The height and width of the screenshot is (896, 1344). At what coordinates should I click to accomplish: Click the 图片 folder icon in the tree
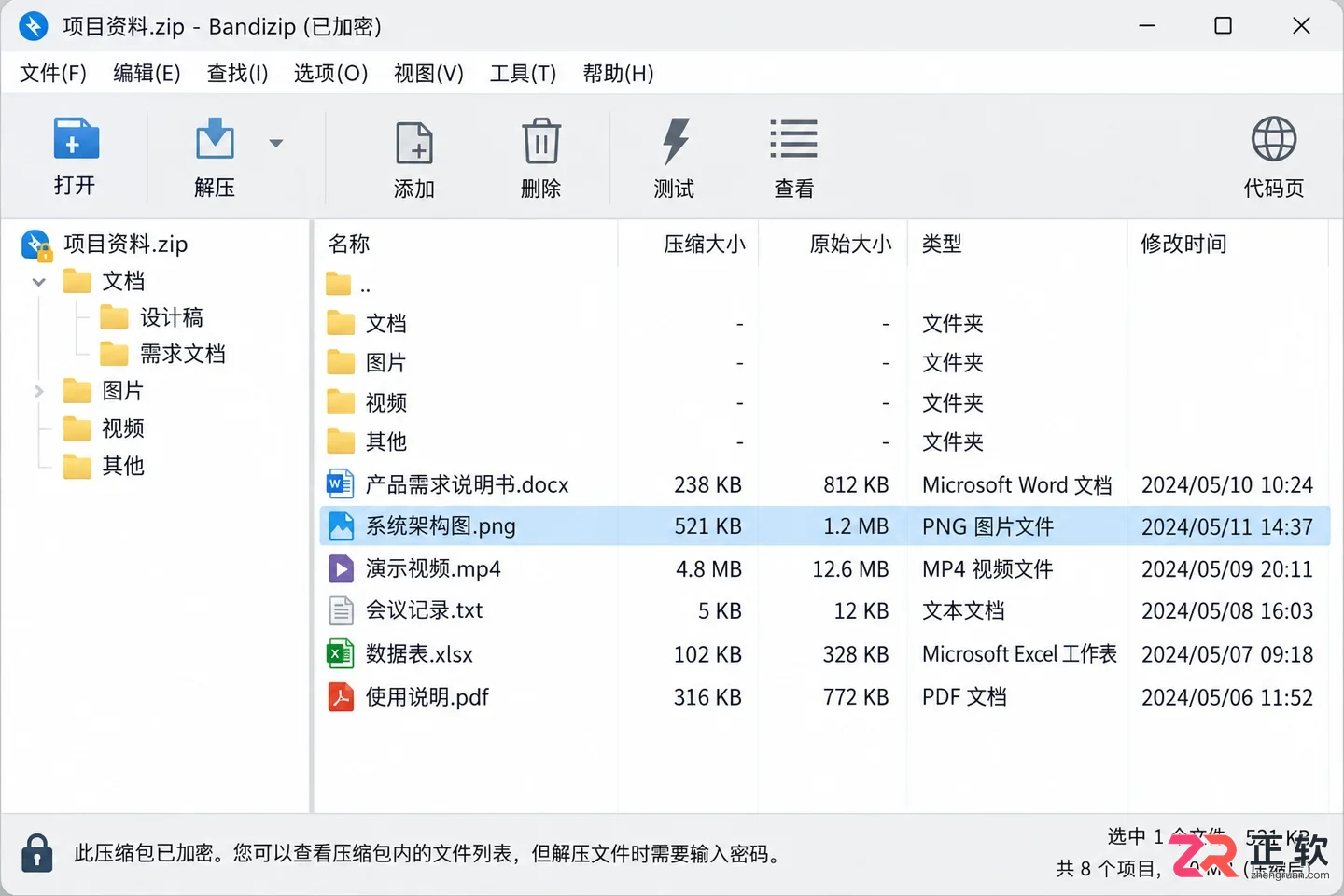click(x=77, y=391)
